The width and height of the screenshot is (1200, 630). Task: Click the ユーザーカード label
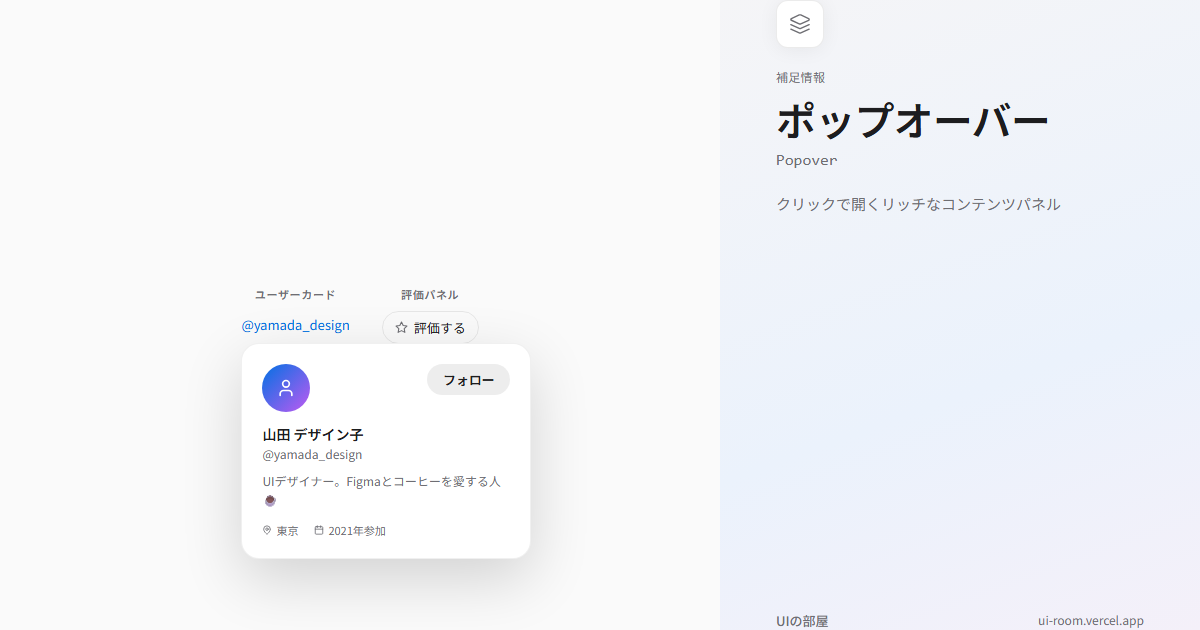tap(295, 295)
